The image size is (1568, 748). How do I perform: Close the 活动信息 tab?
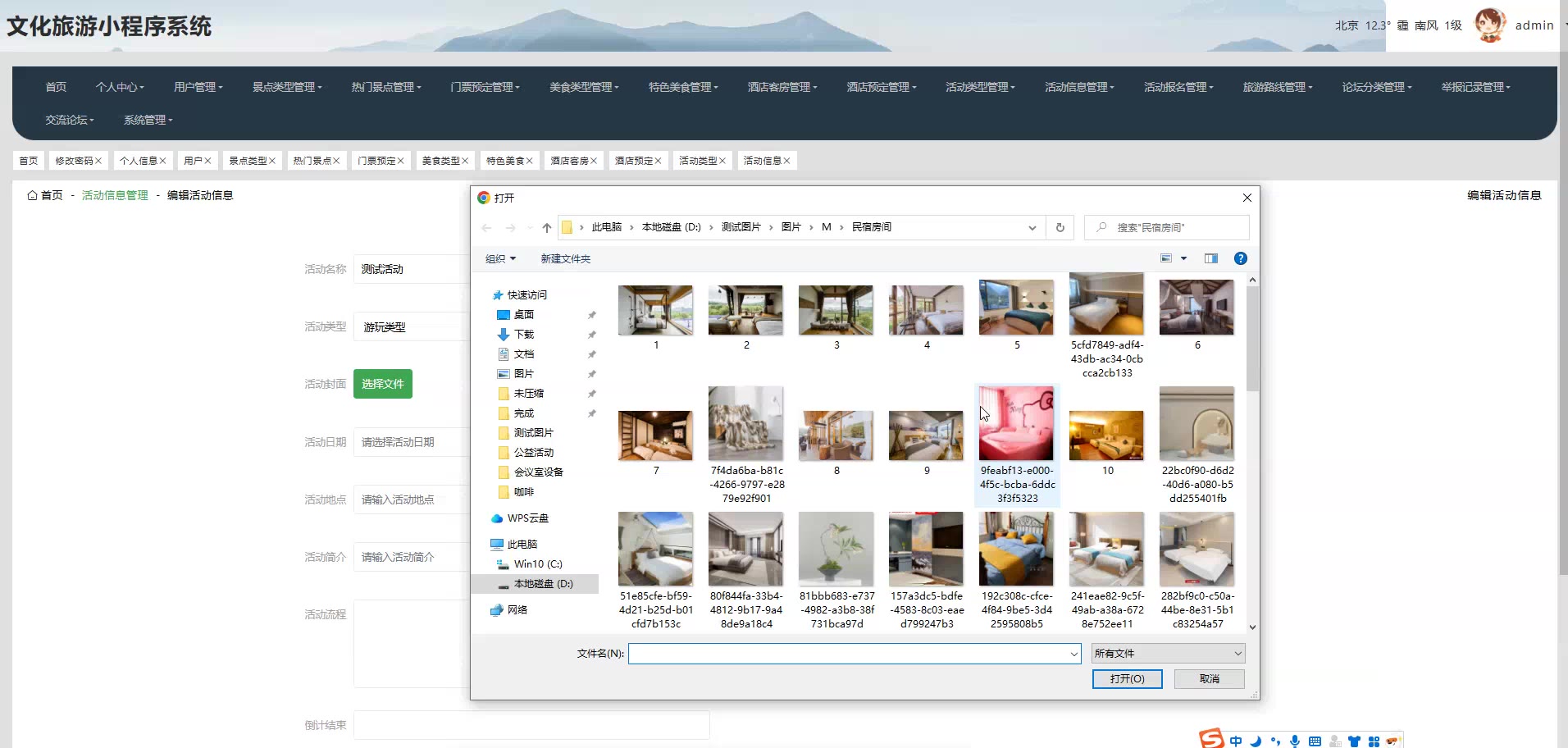pyautogui.click(x=786, y=161)
